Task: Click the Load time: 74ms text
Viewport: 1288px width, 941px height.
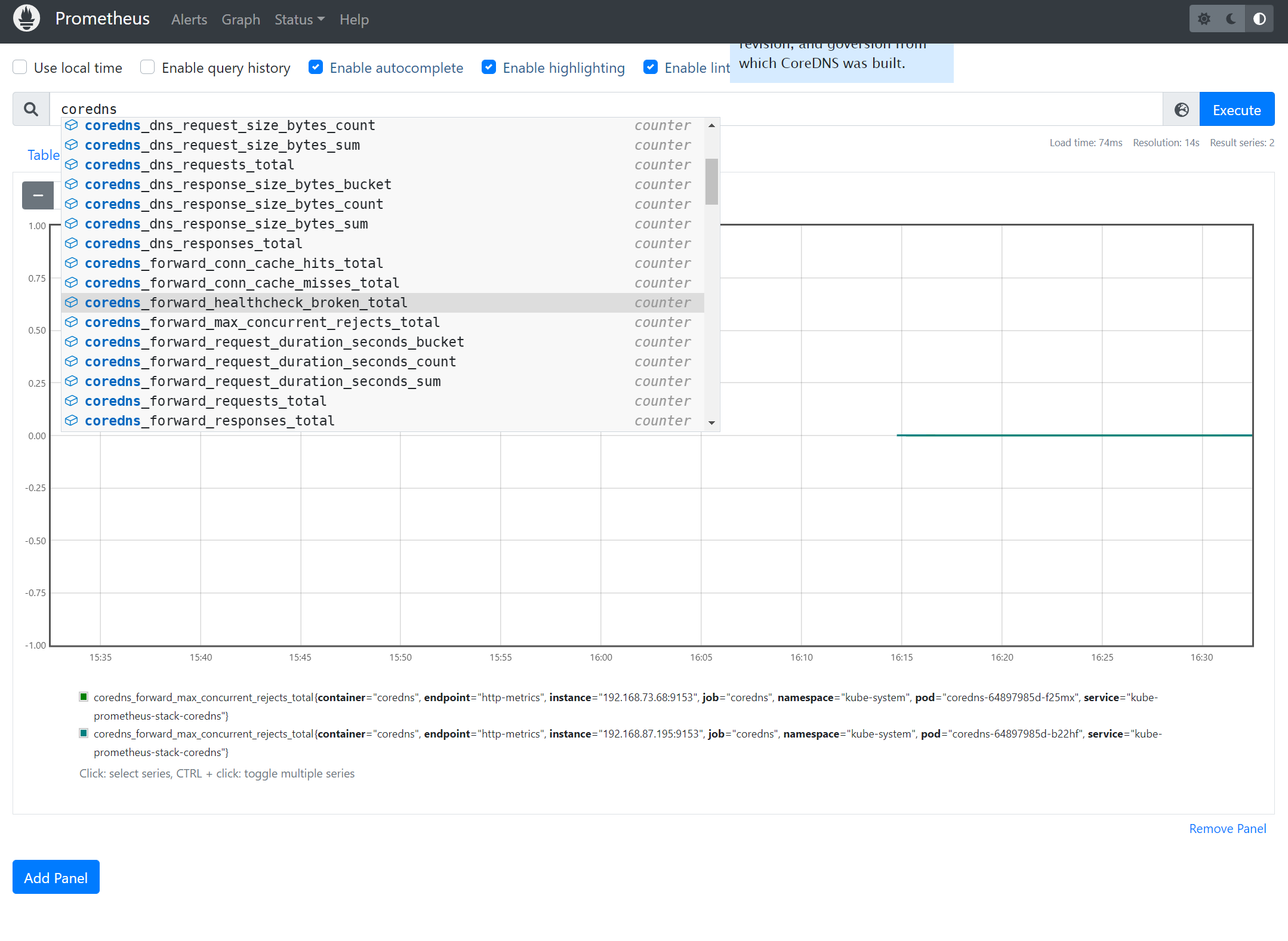Action: (1086, 143)
